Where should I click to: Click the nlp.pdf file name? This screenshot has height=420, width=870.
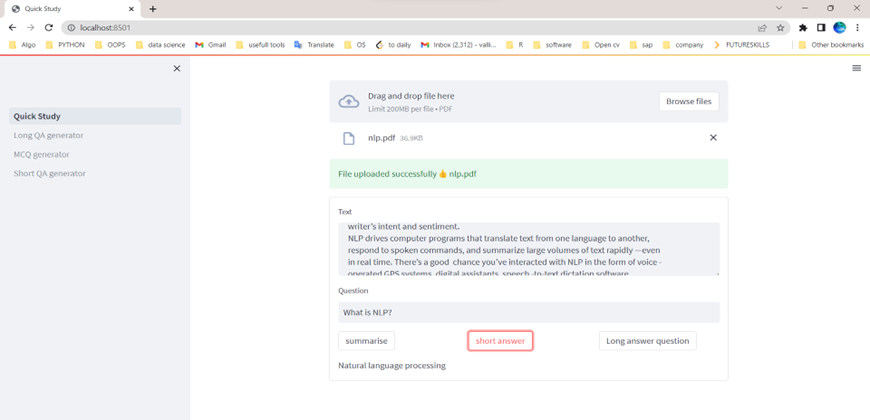382,138
